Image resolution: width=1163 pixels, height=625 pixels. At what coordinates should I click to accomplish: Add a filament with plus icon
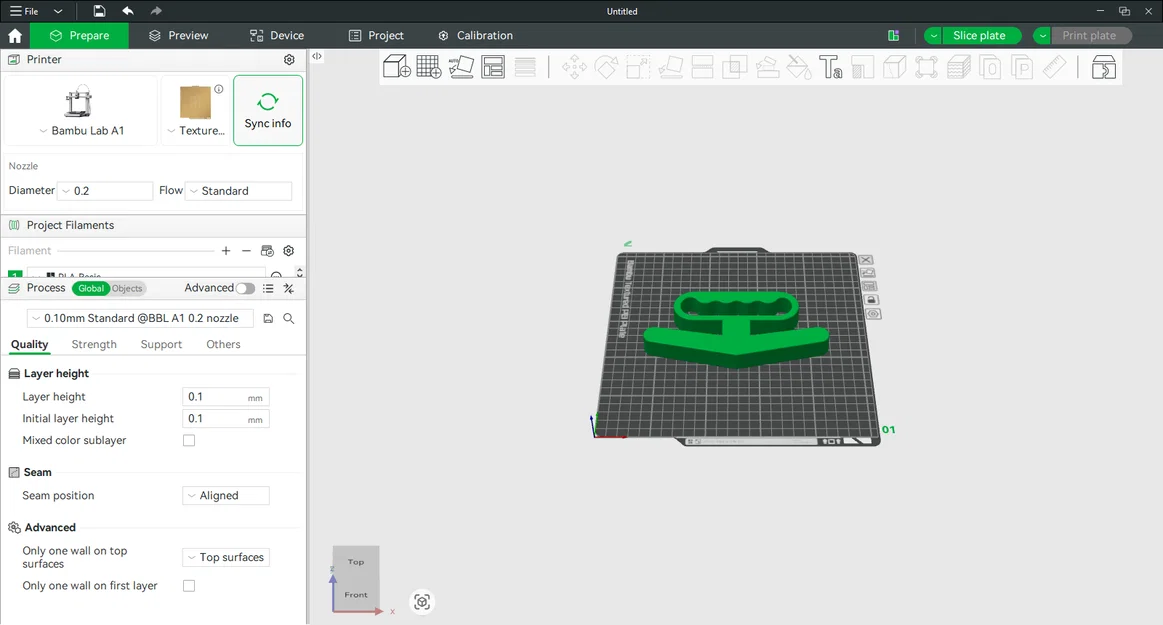(225, 251)
